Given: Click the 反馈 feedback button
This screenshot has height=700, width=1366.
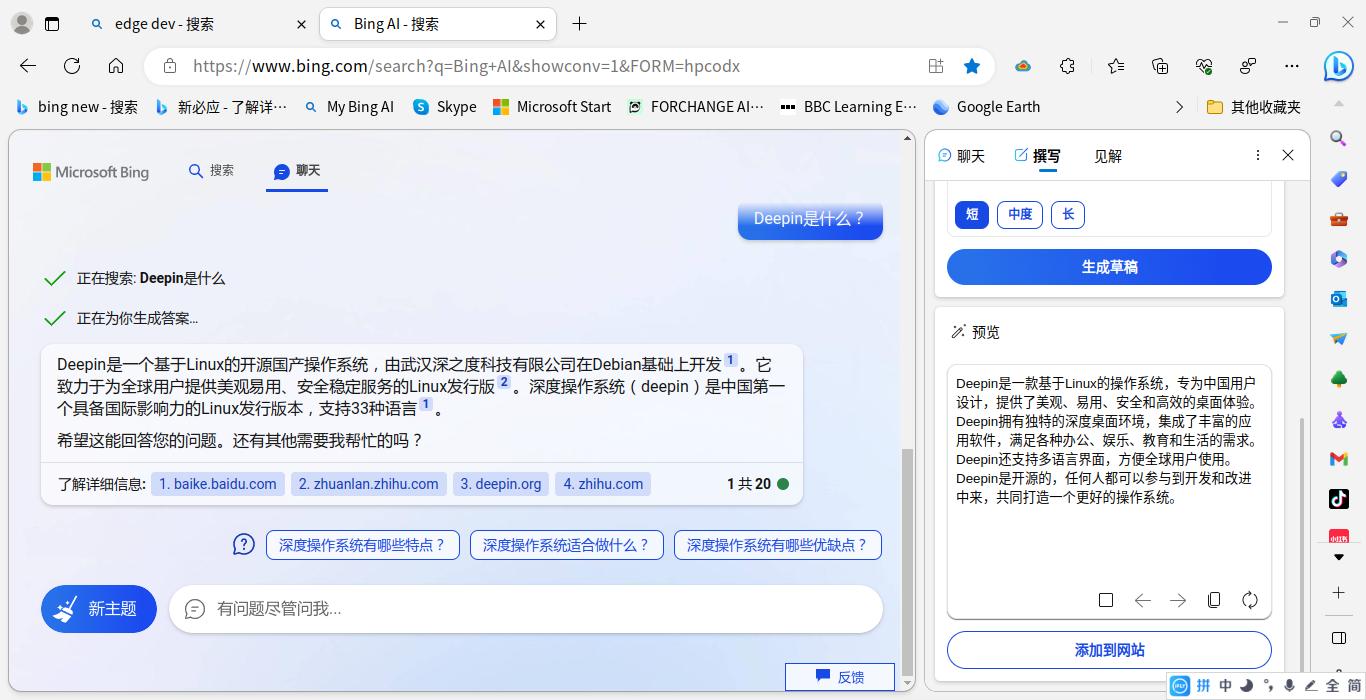Looking at the screenshot, I should pyautogui.click(x=840, y=677).
